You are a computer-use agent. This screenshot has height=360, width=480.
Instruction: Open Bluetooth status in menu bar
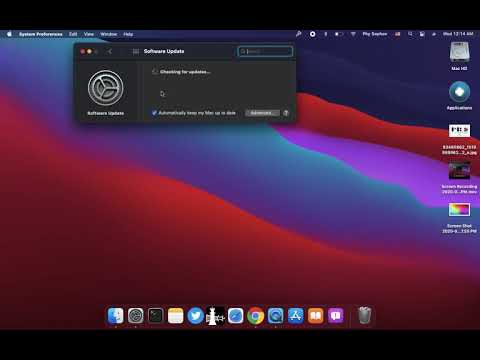point(326,34)
